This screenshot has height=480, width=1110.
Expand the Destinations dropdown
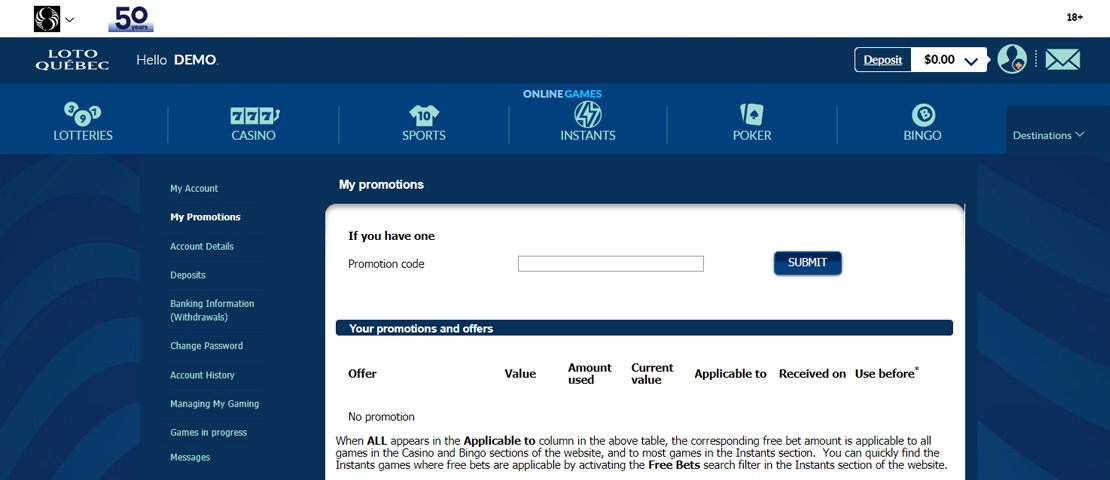point(1048,135)
